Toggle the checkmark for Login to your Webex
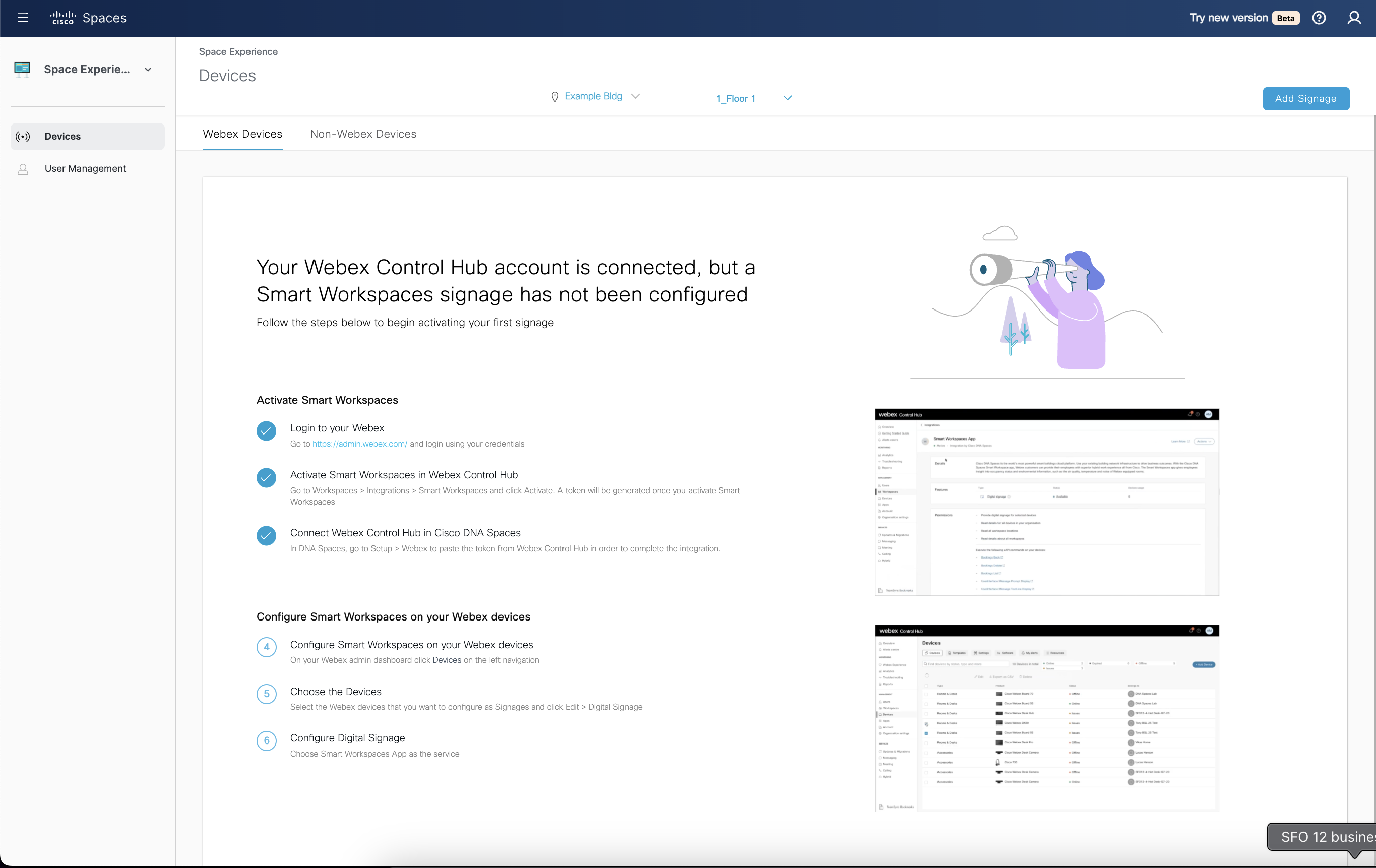The width and height of the screenshot is (1376, 868). (266, 431)
